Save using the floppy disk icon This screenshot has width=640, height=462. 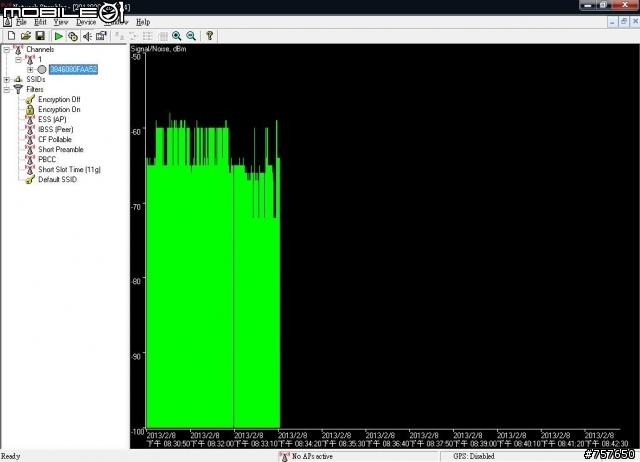click(40, 36)
